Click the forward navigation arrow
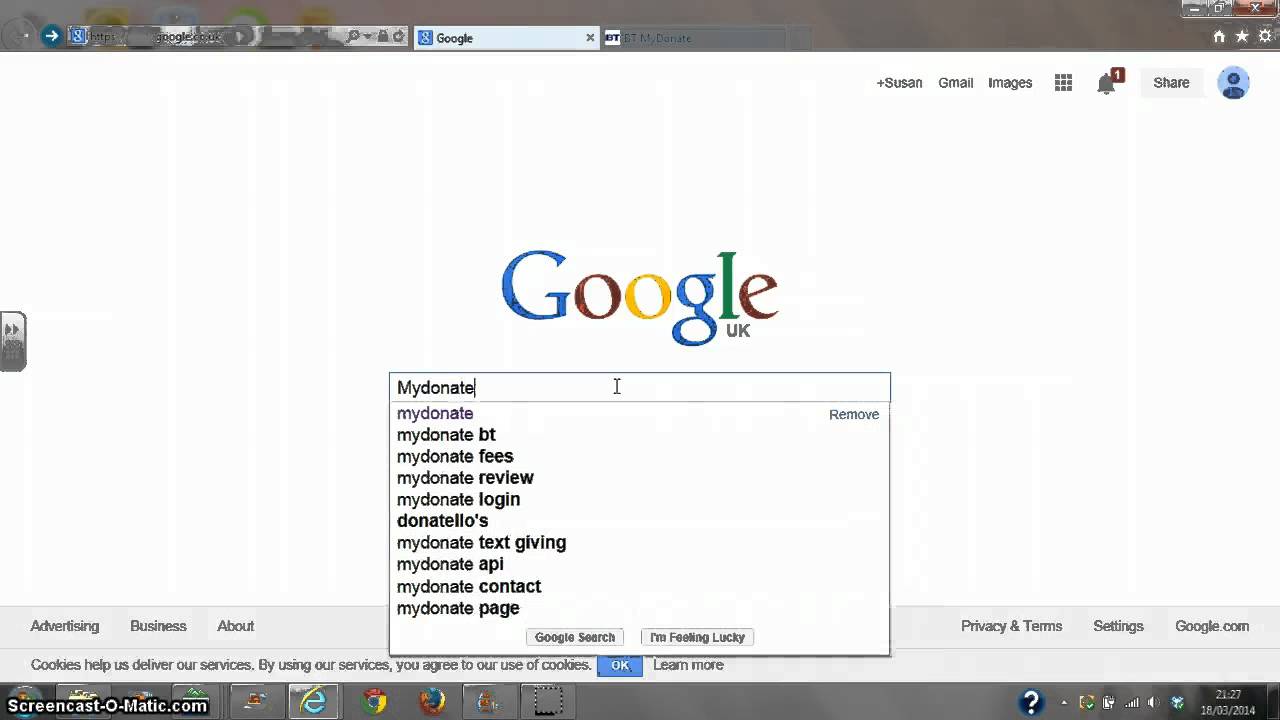Image resolution: width=1280 pixels, height=720 pixels. point(51,36)
